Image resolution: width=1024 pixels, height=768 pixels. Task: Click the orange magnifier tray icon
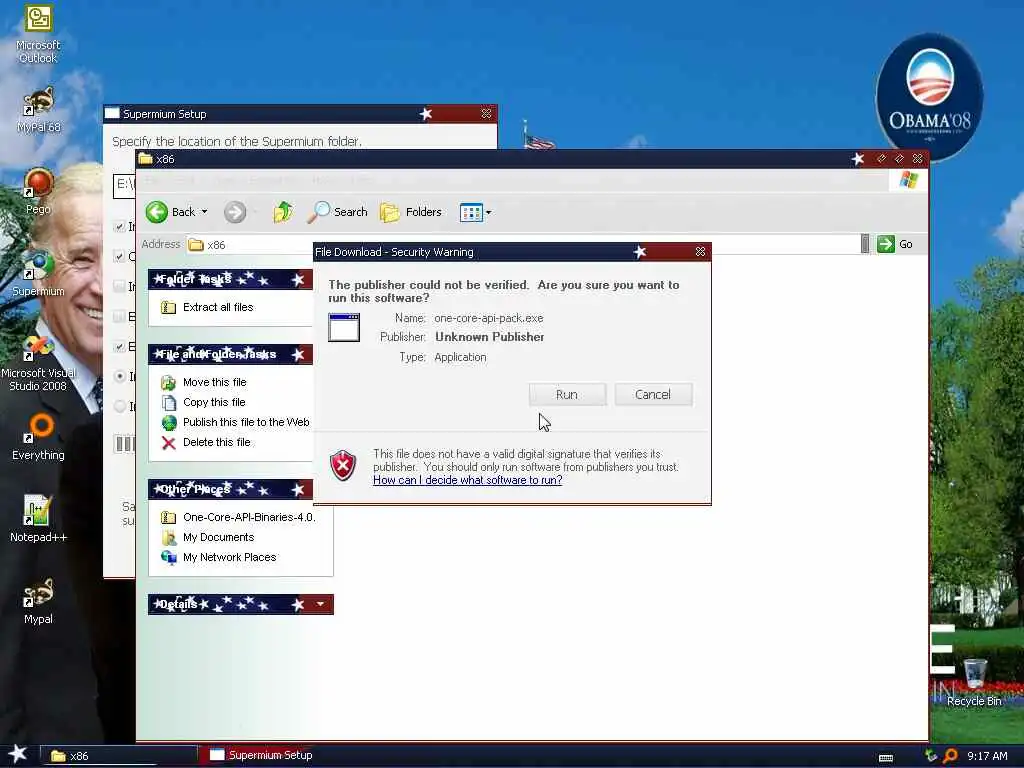(950, 756)
